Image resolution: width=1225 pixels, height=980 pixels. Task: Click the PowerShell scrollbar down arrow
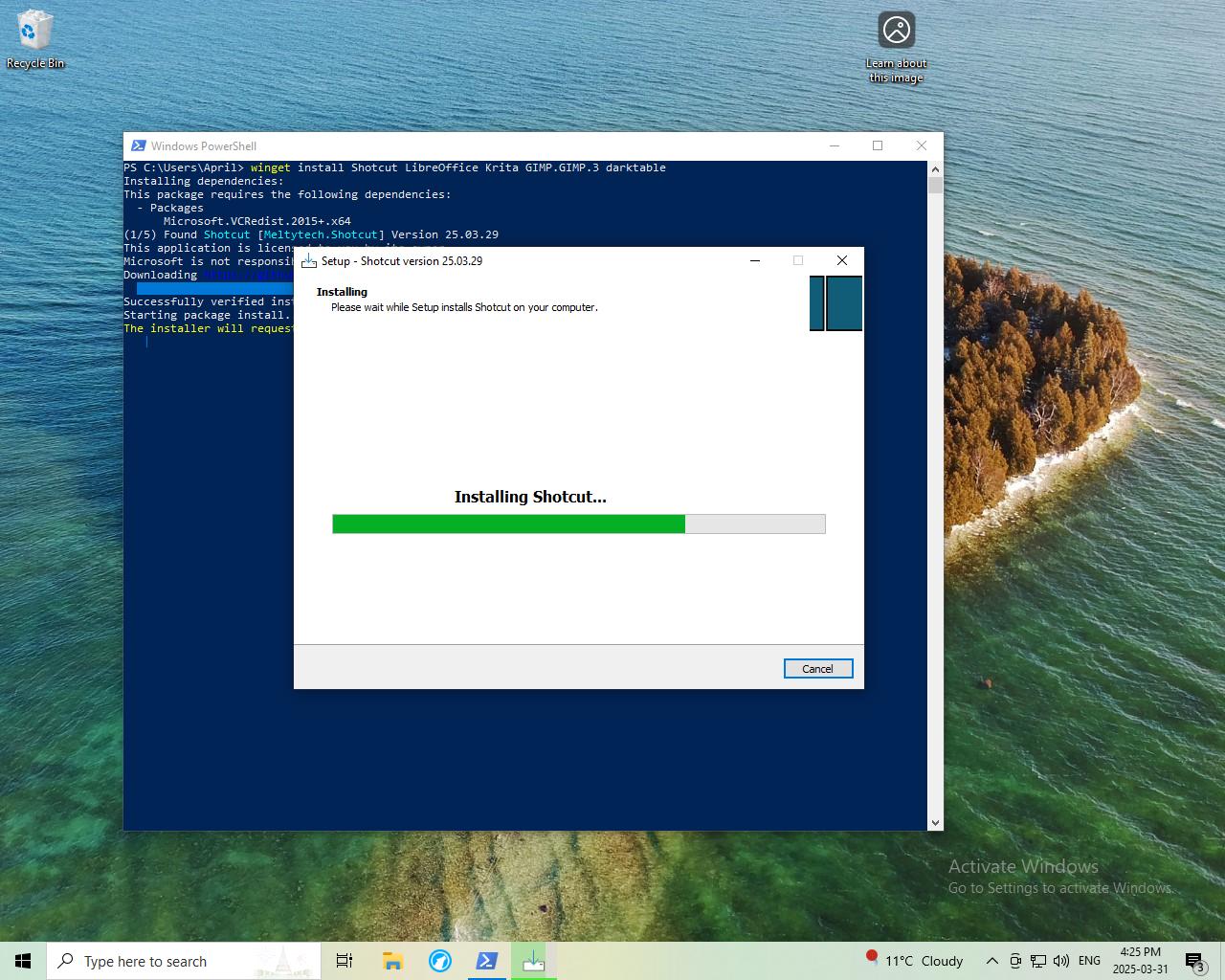(x=935, y=822)
